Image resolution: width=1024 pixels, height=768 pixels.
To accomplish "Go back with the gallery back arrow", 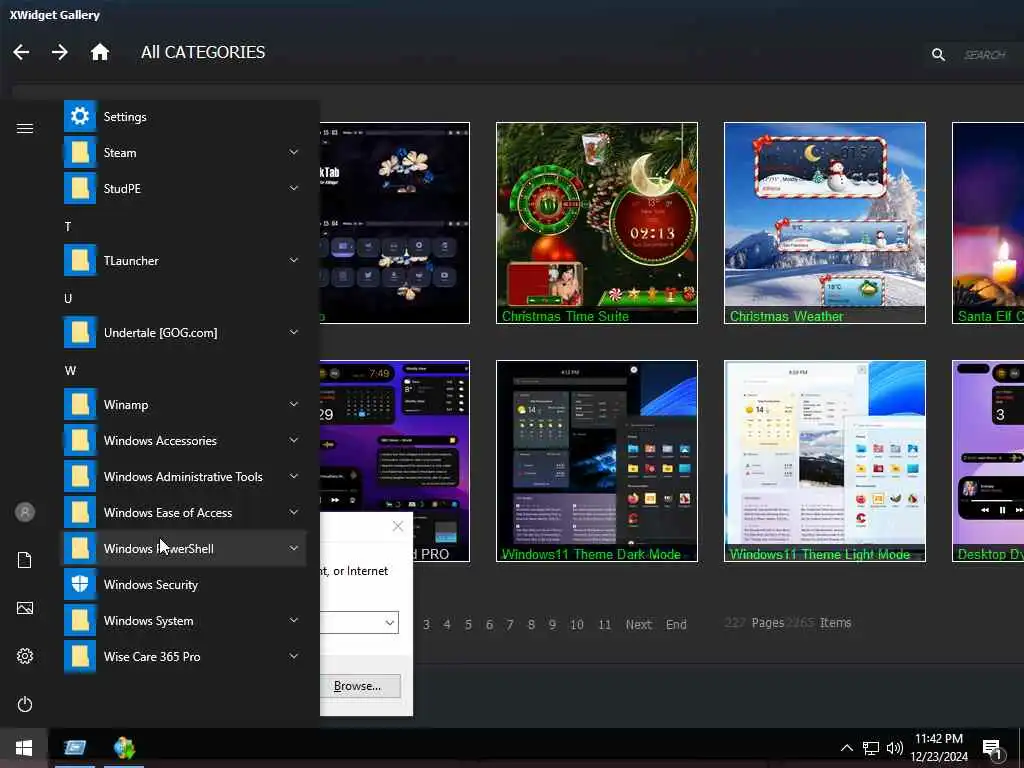I will 21,52.
